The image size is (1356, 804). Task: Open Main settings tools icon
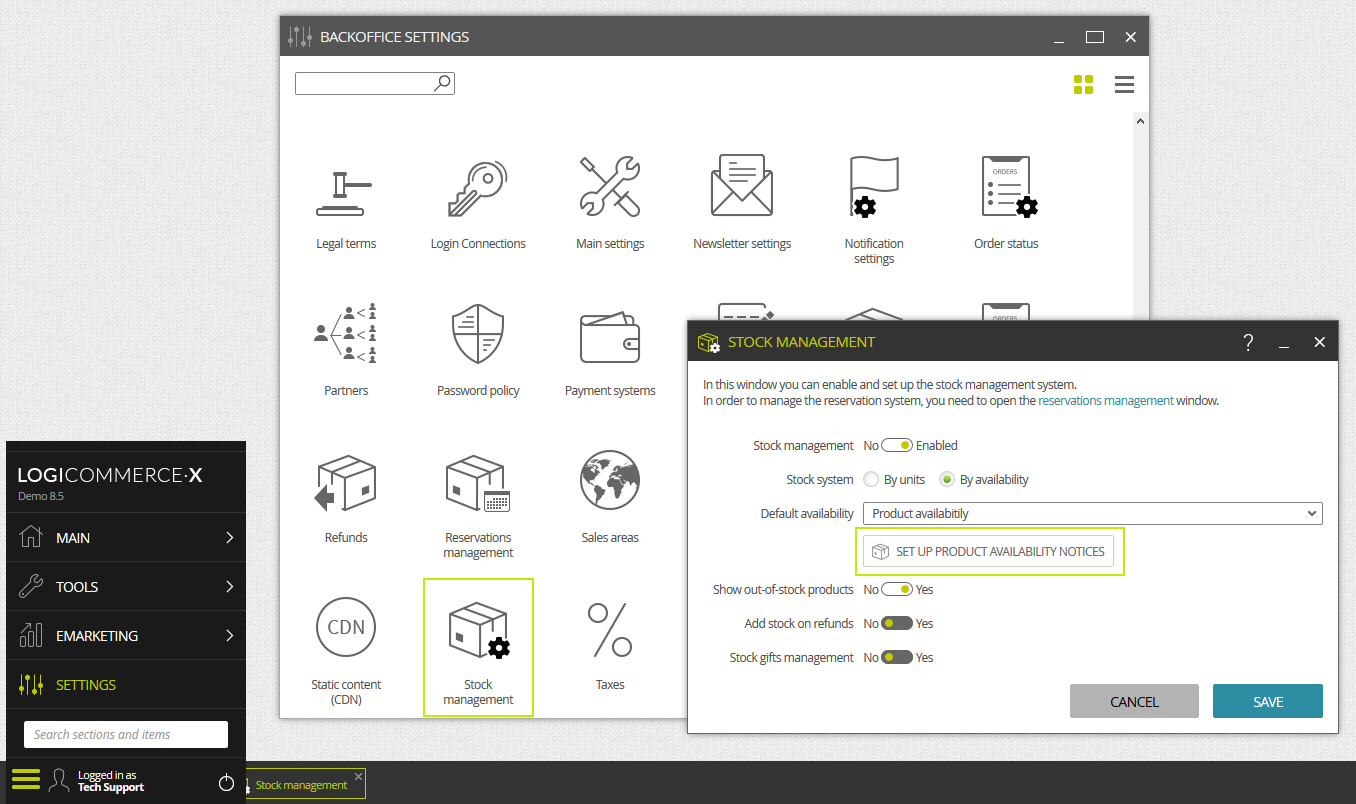coord(610,186)
